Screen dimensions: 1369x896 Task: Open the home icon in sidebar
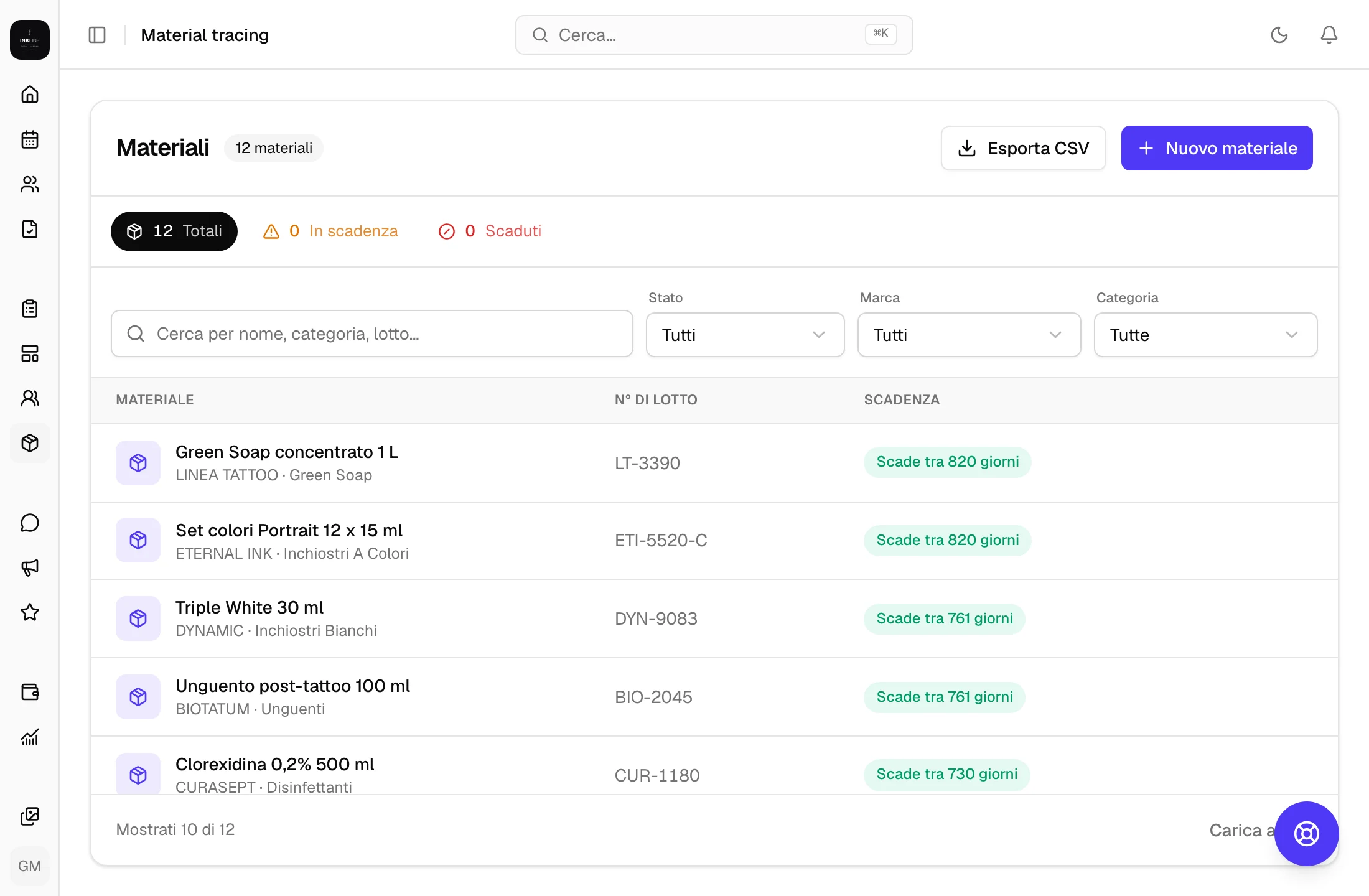click(30, 95)
